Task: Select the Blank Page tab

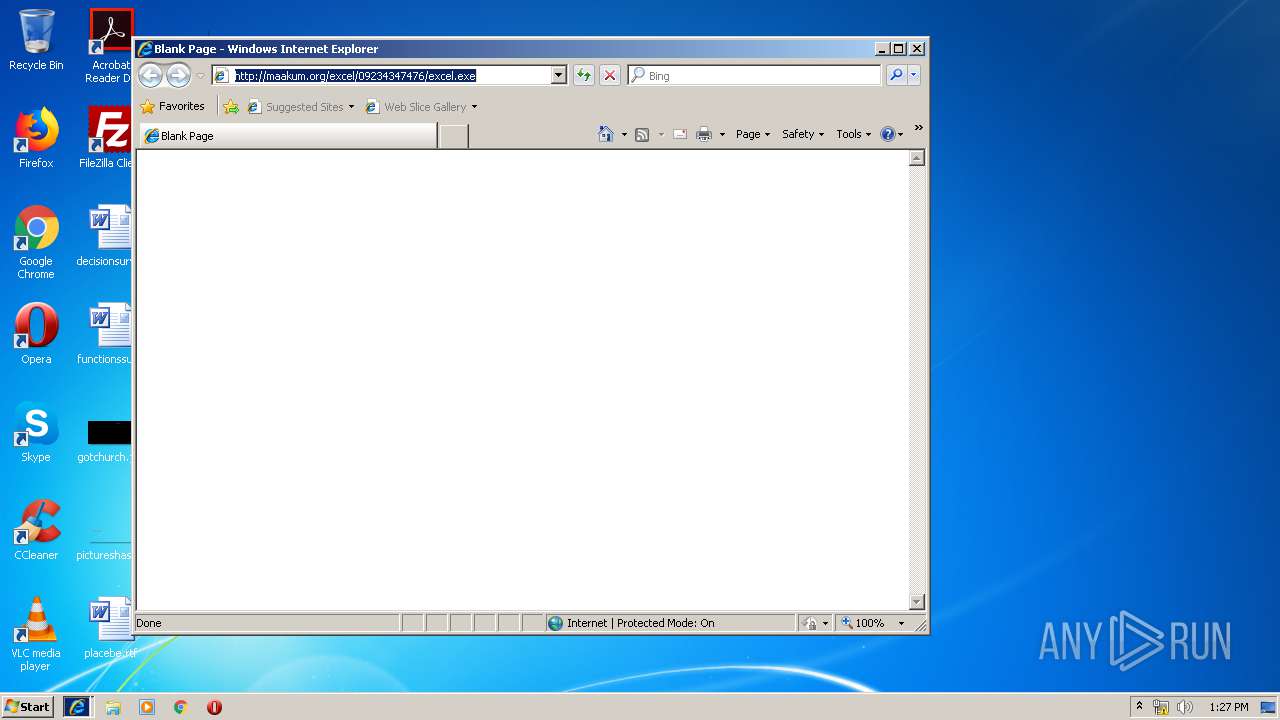Action: pyautogui.click(x=288, y=136)
